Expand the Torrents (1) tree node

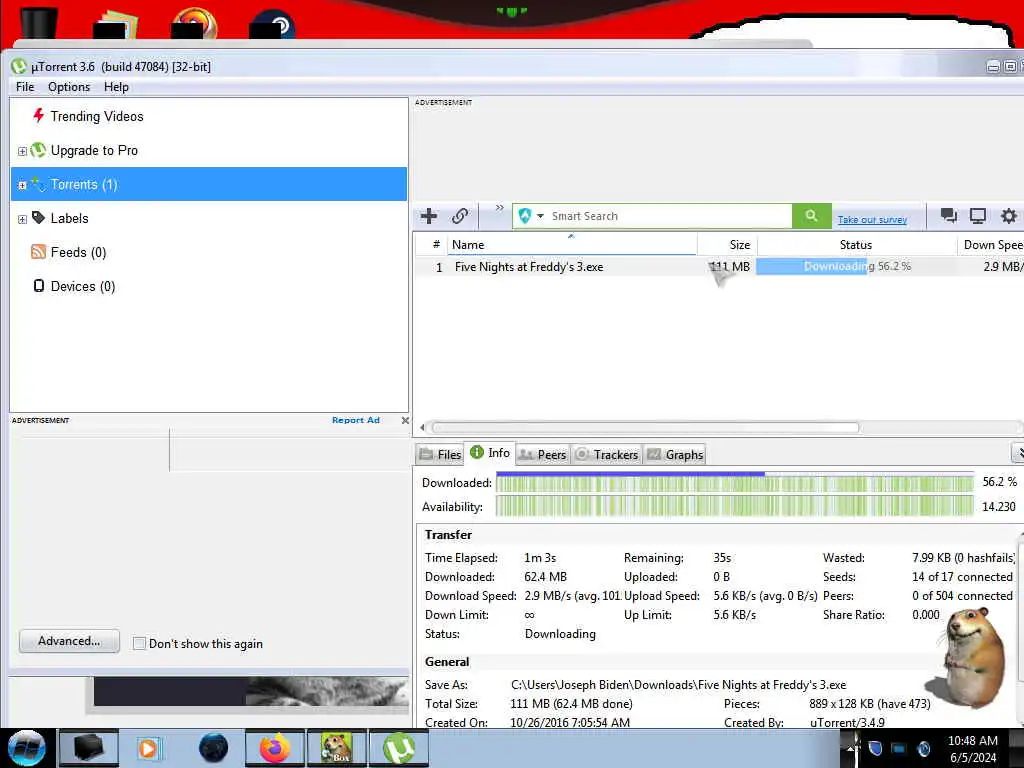tap(22, 185)
